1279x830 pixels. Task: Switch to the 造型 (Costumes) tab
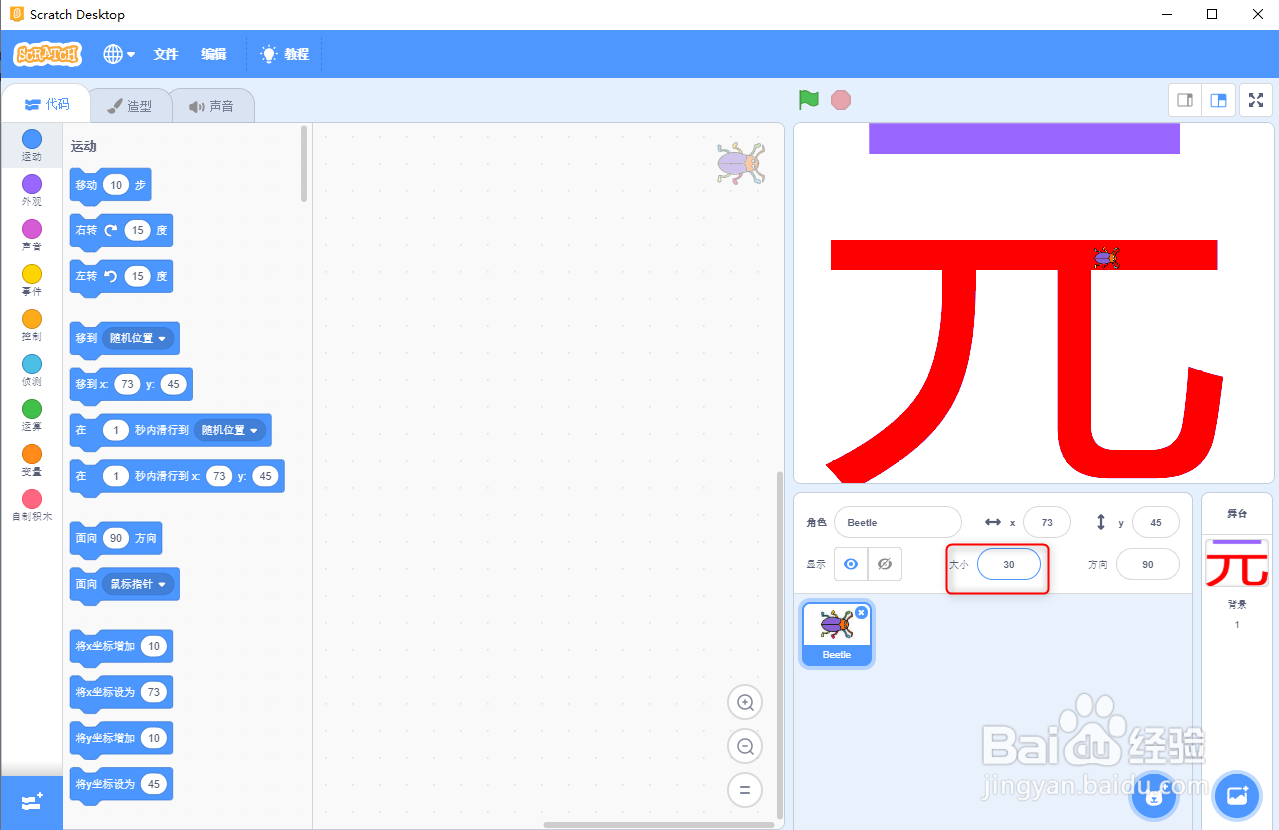coord(130,104)
